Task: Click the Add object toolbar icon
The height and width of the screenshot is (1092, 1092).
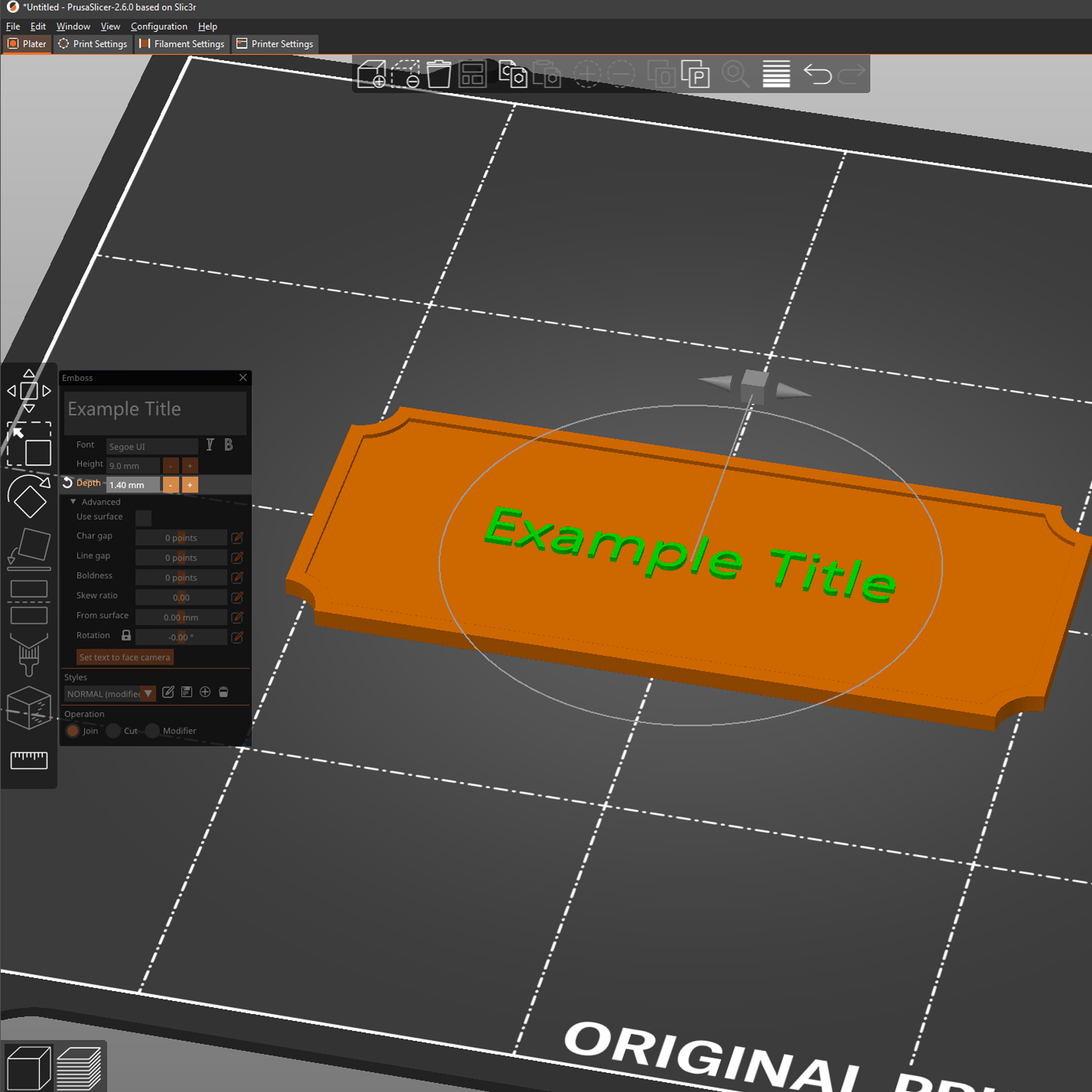Action: tap(371, 74)
